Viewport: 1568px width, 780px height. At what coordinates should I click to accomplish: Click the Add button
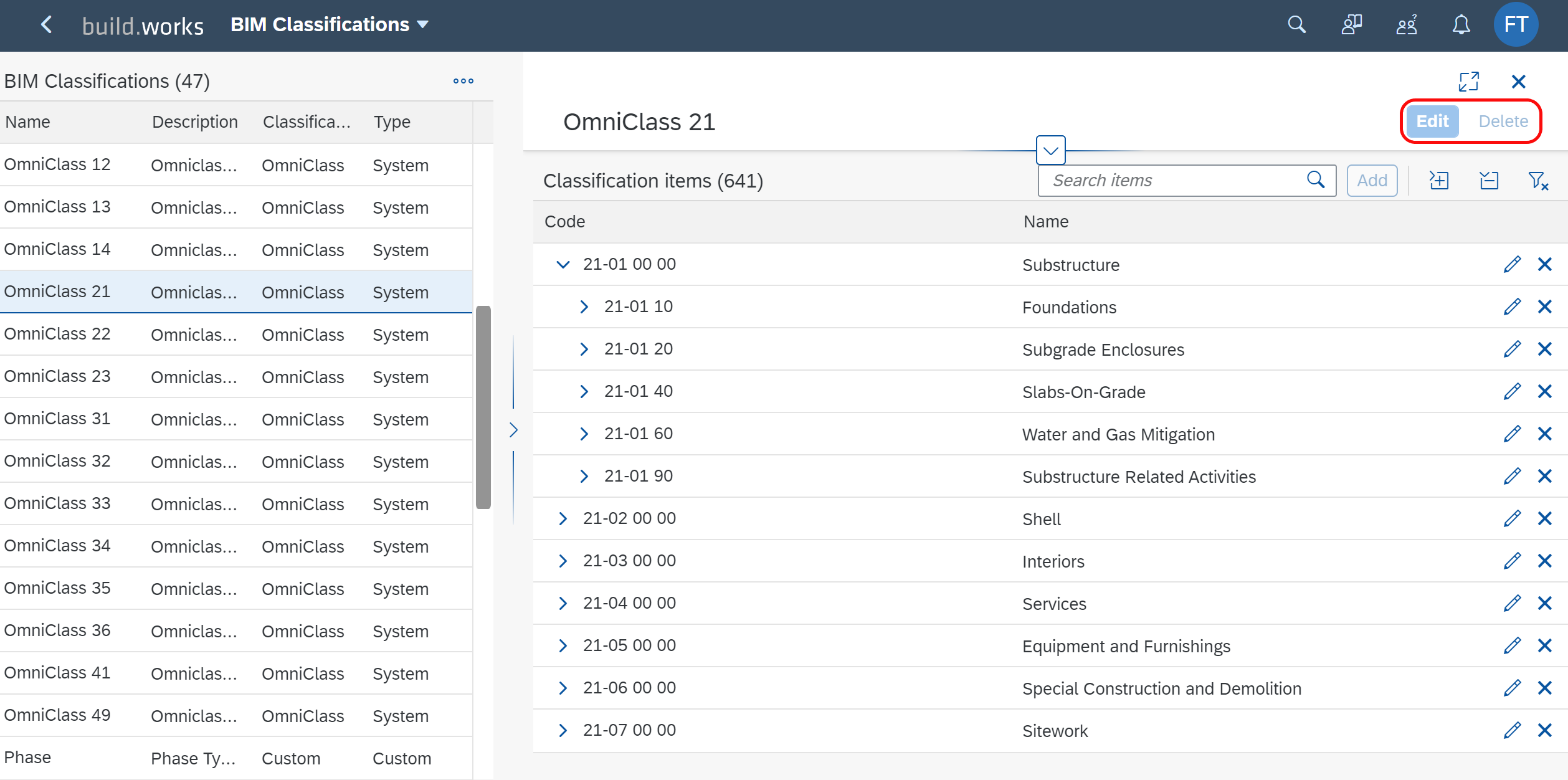point(1372,181)
